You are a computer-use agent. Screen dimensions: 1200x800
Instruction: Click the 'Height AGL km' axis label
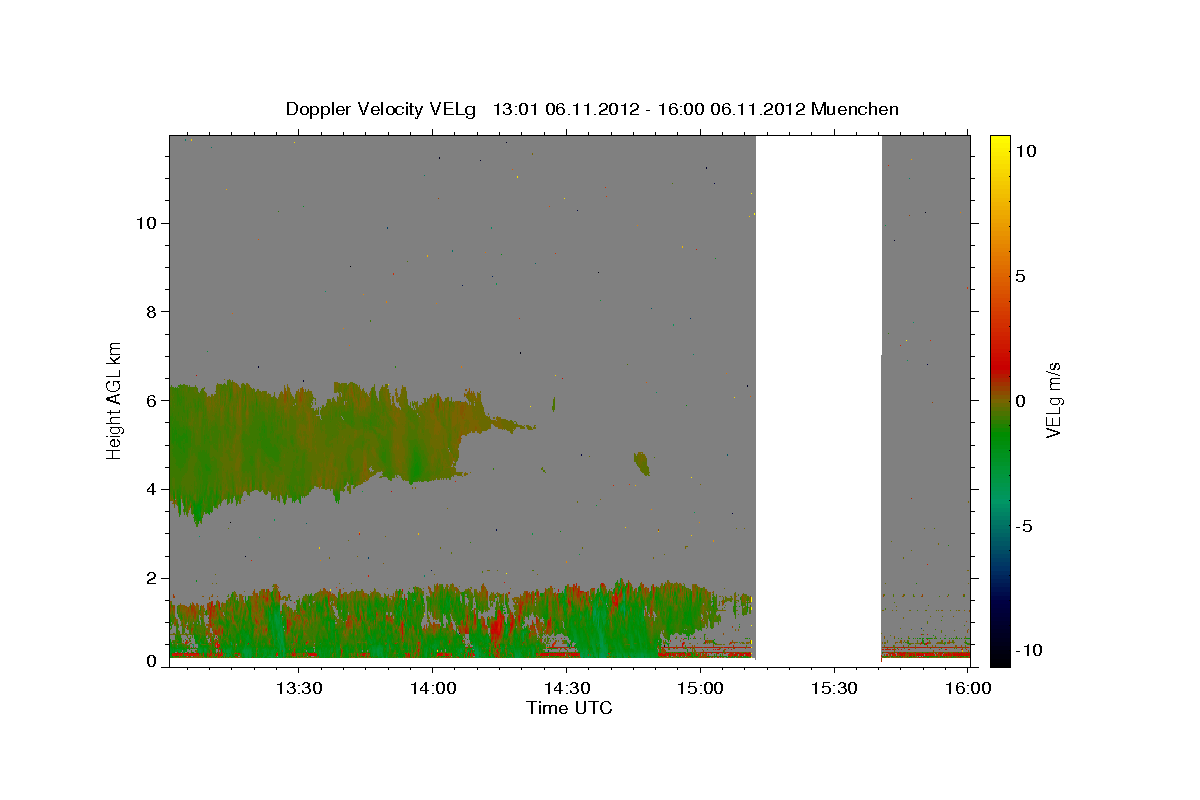115,400
